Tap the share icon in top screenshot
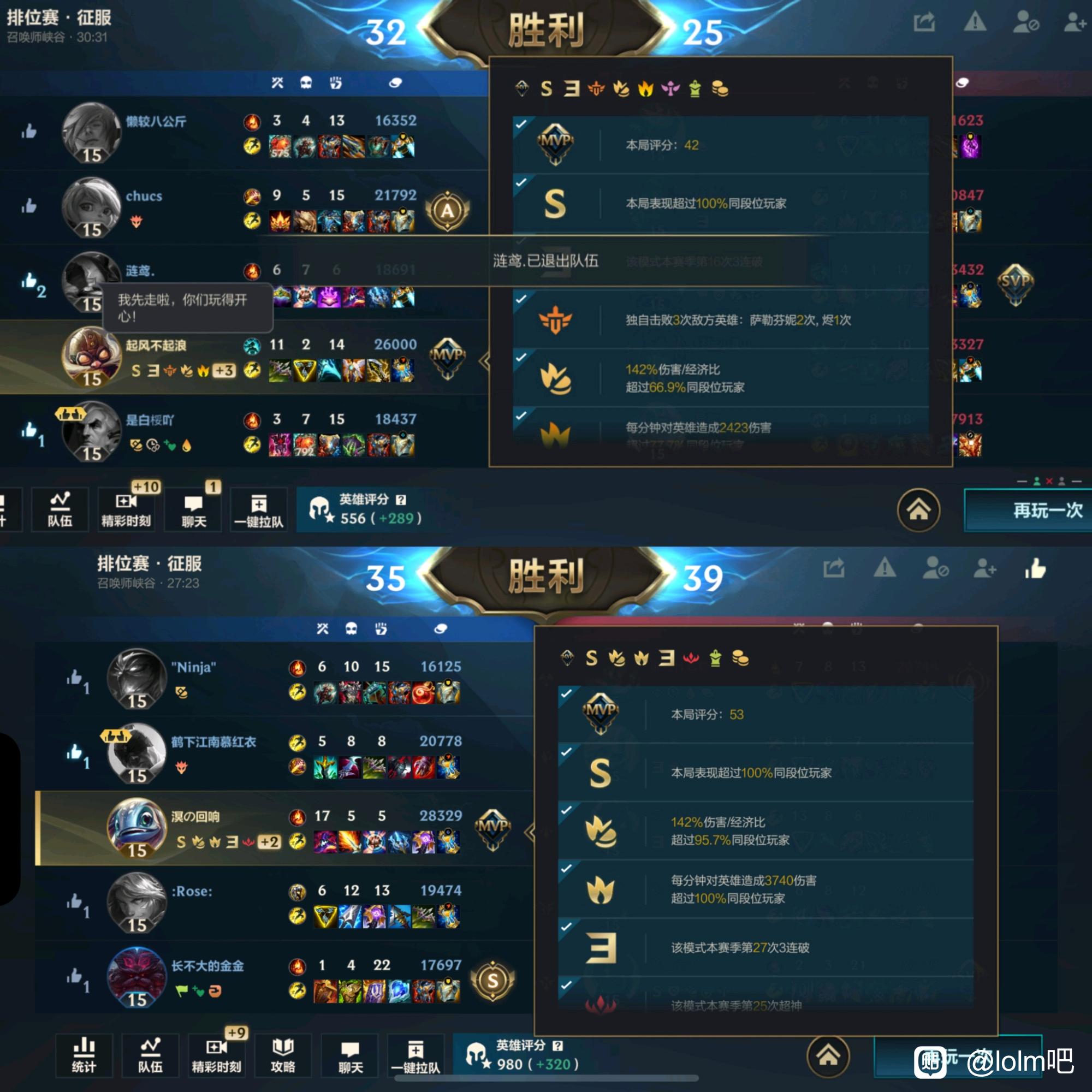1092x1092 pixels. tap(924, 22)
